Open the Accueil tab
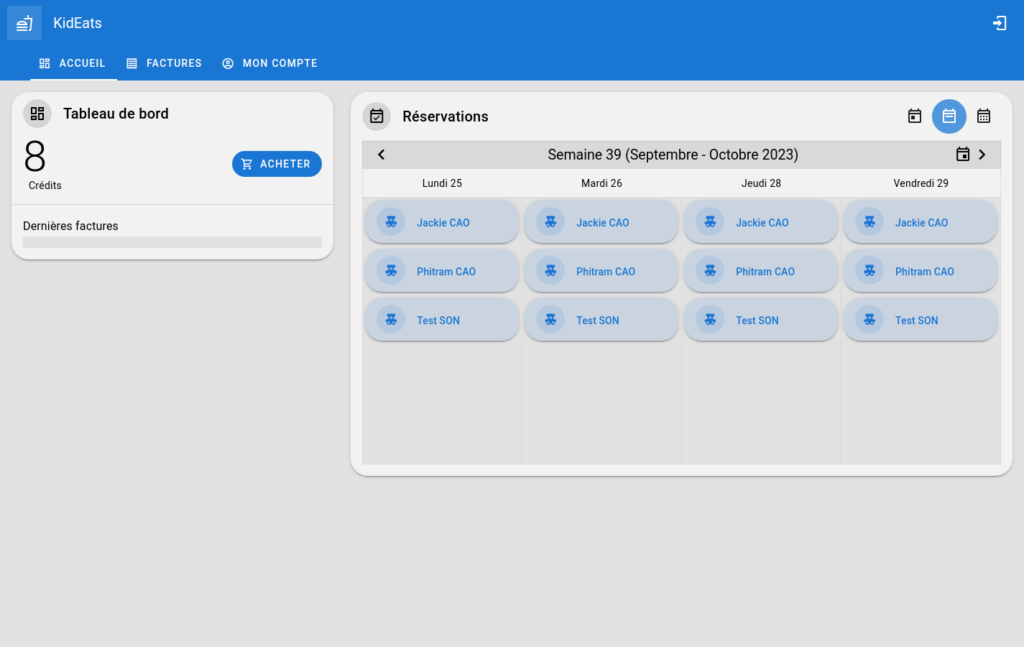This screenshot has height=647, width=1024. pos(72,63)
